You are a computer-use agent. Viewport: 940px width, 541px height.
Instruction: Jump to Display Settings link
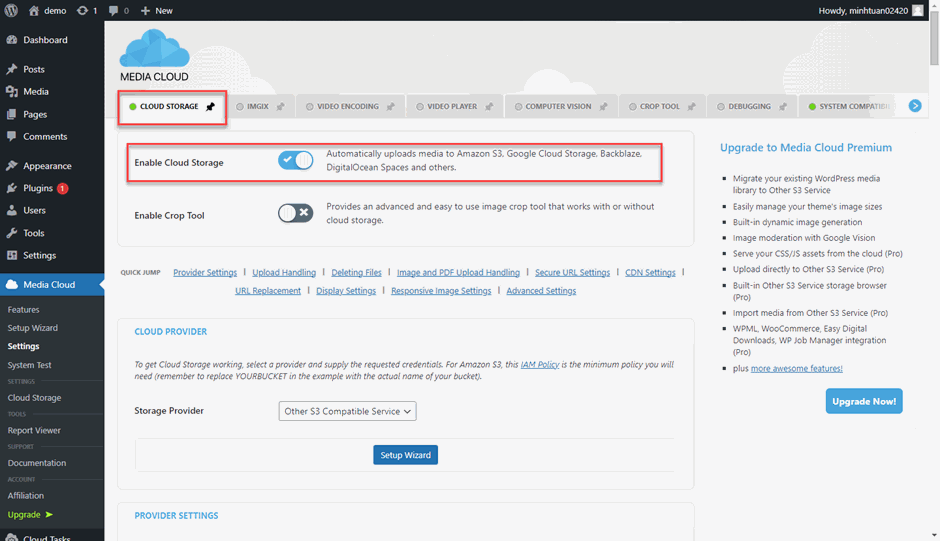[346, 291]
